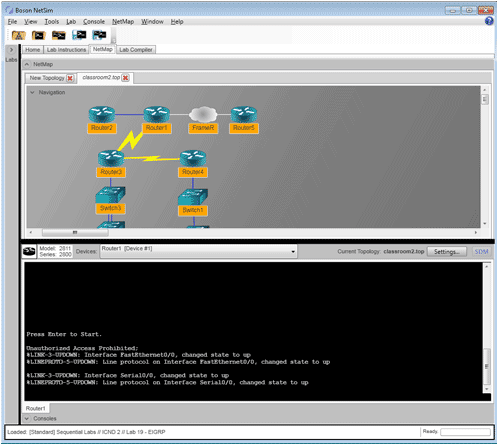Open the Devices dropdown list
This screenshot has width=500, height=448.
click(293, 252)
